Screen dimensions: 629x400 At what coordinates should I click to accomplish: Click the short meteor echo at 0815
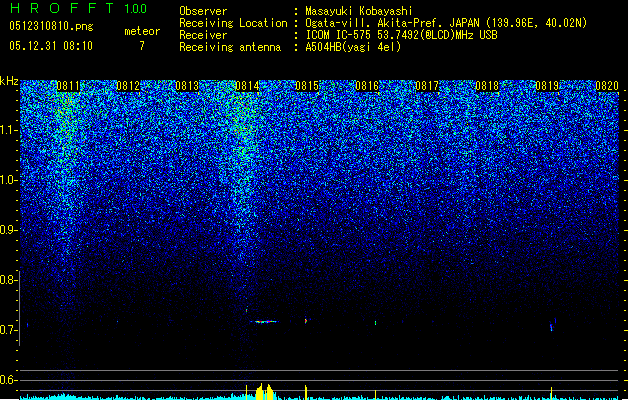click(306, 321)
